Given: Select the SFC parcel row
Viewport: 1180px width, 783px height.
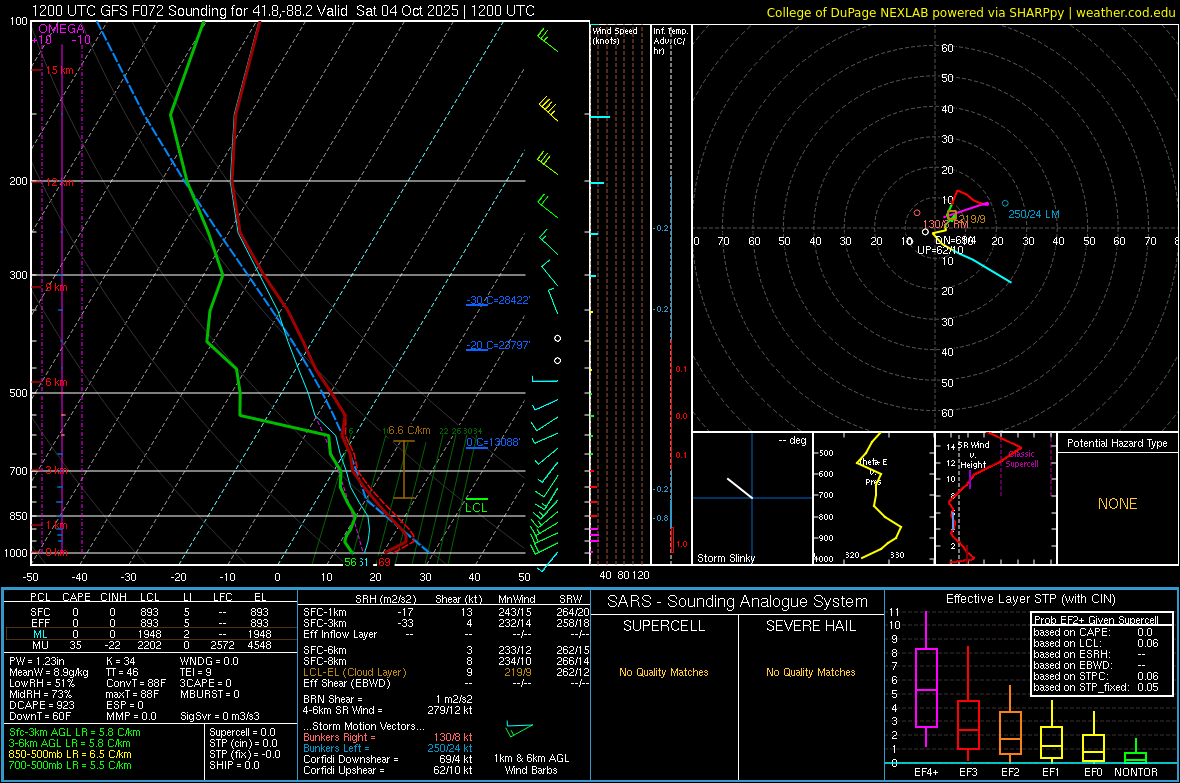Looking at the screenshot, I should [150, 612].
